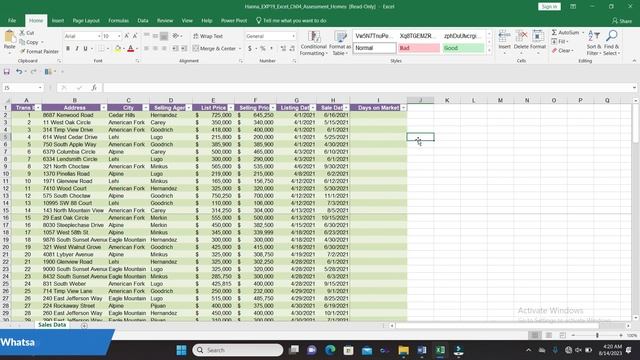The height and width of the screenshot is (360, 640).
Task: Toggle Wrap Text
Action: coord(208,36)
